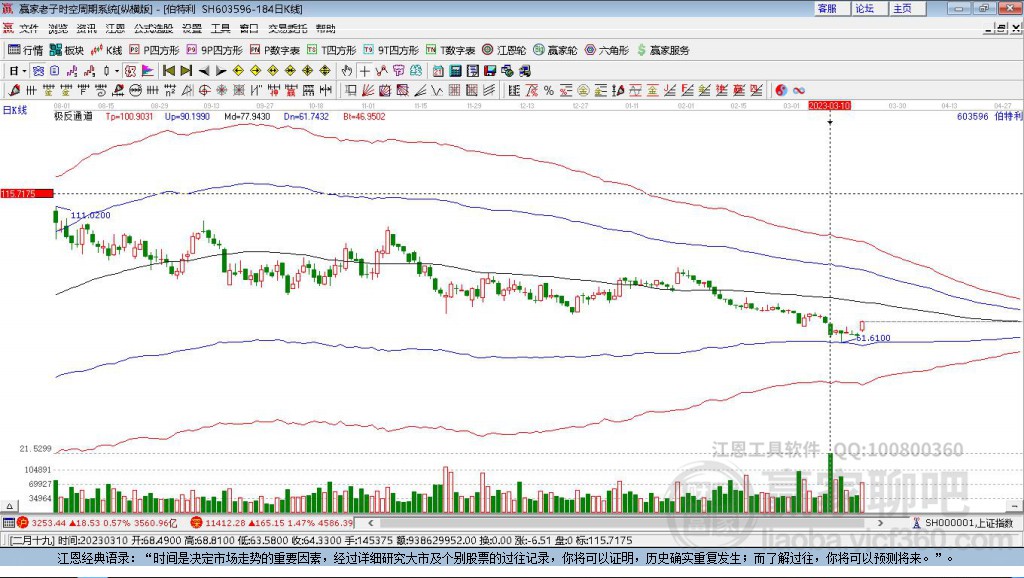Select the n² cycle tool icon
Image resolution: width=1024 pixels, height=578 pixels.
169,90
